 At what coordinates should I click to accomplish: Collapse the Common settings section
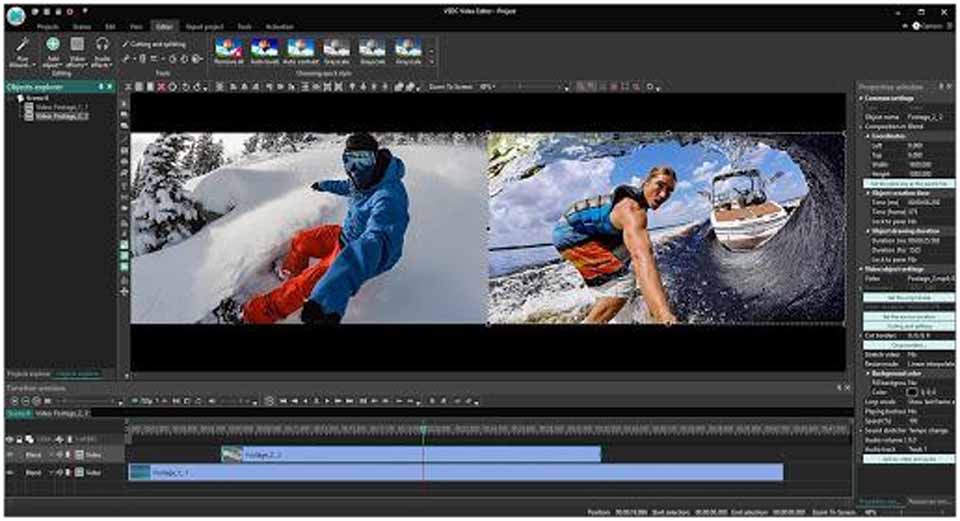click(x=862, y=98)
